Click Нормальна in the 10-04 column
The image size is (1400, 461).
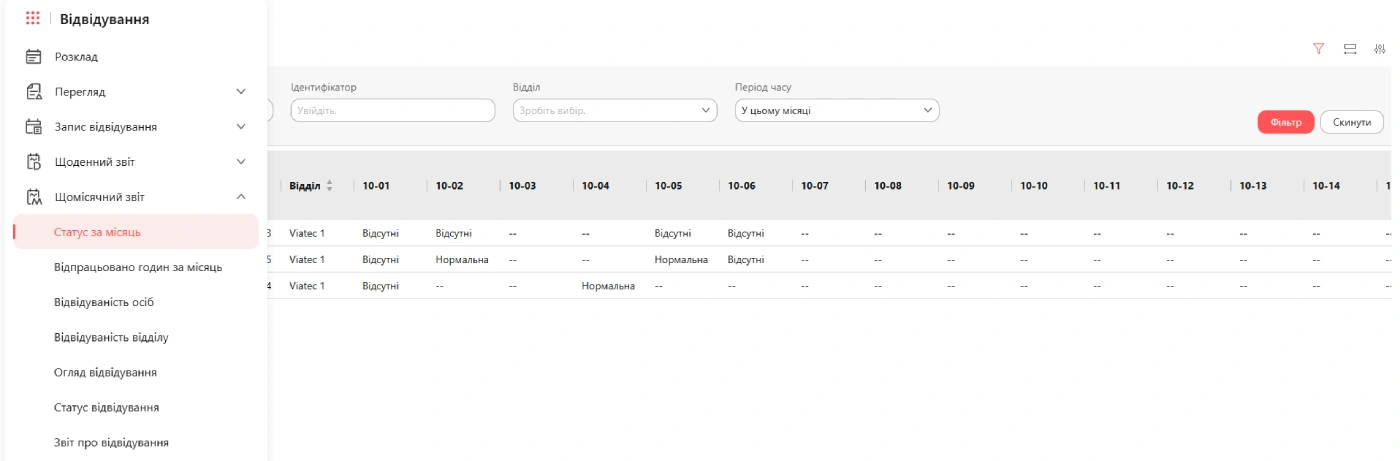608,286
